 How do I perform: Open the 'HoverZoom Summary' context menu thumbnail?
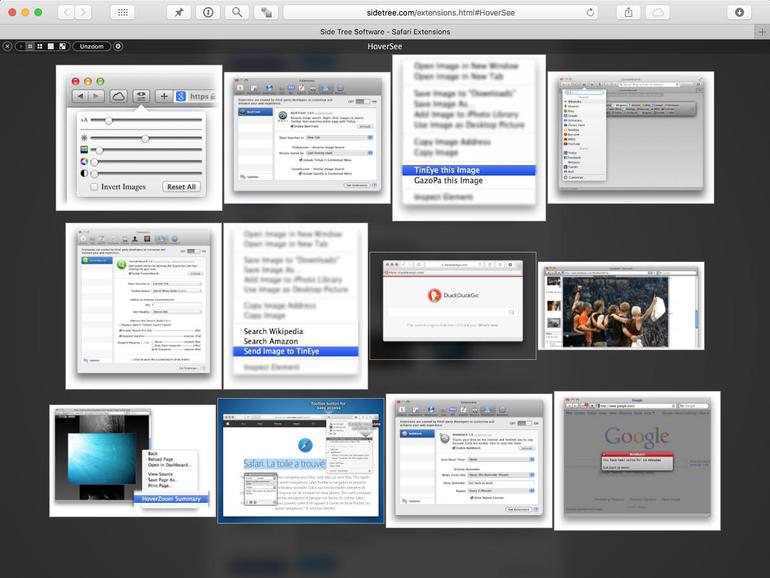[133, 461]
